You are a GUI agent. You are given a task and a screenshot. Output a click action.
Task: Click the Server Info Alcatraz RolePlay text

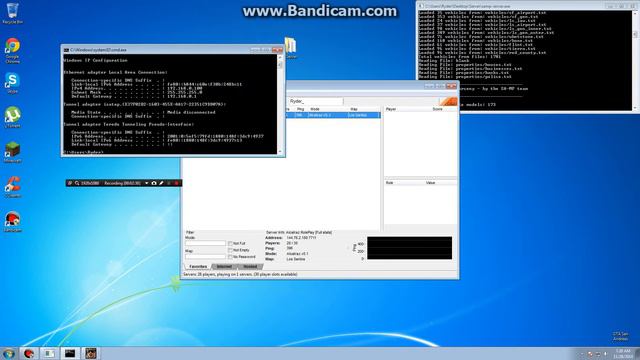click(x=299, y=232)
